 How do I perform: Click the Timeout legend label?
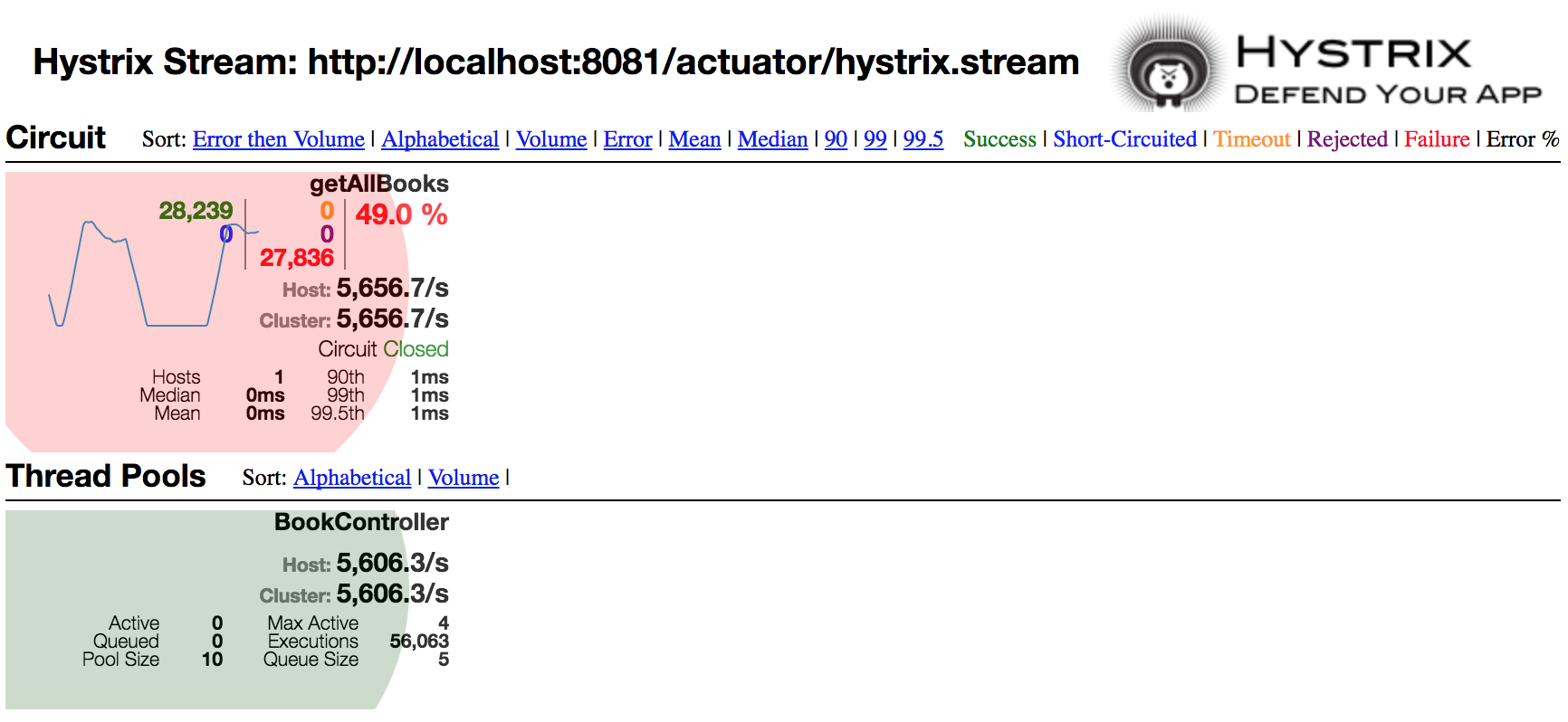(1252, 139)
